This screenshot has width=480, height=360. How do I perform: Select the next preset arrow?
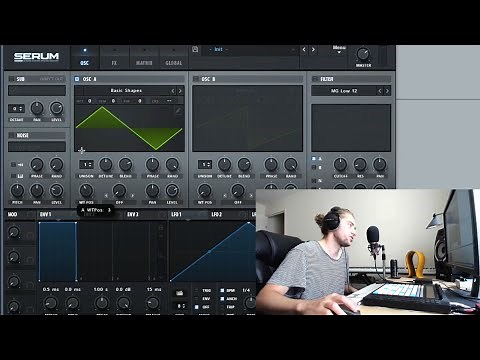tap(313, 50)
